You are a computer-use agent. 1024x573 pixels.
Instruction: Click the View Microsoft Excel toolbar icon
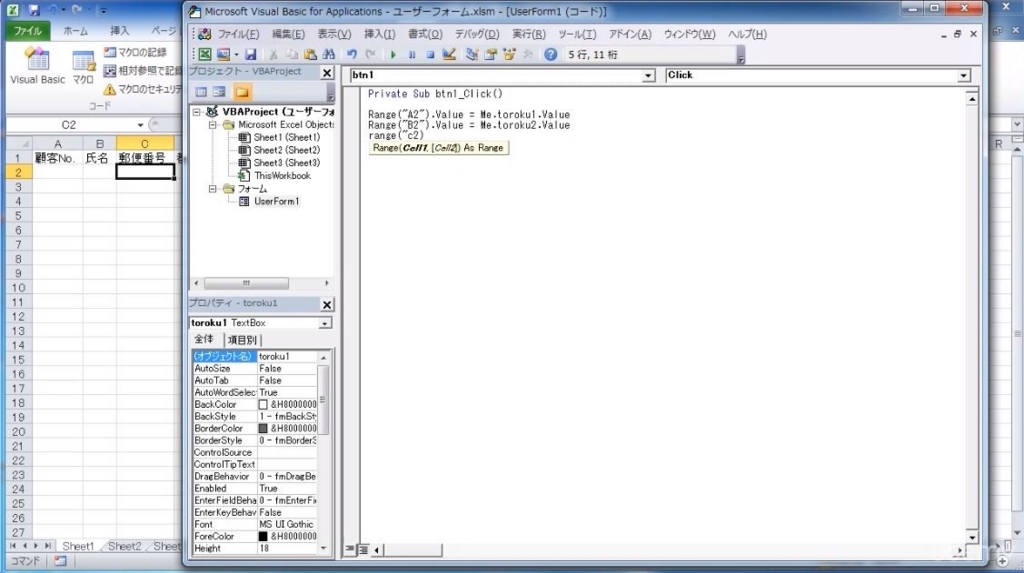tap(205, 54)
